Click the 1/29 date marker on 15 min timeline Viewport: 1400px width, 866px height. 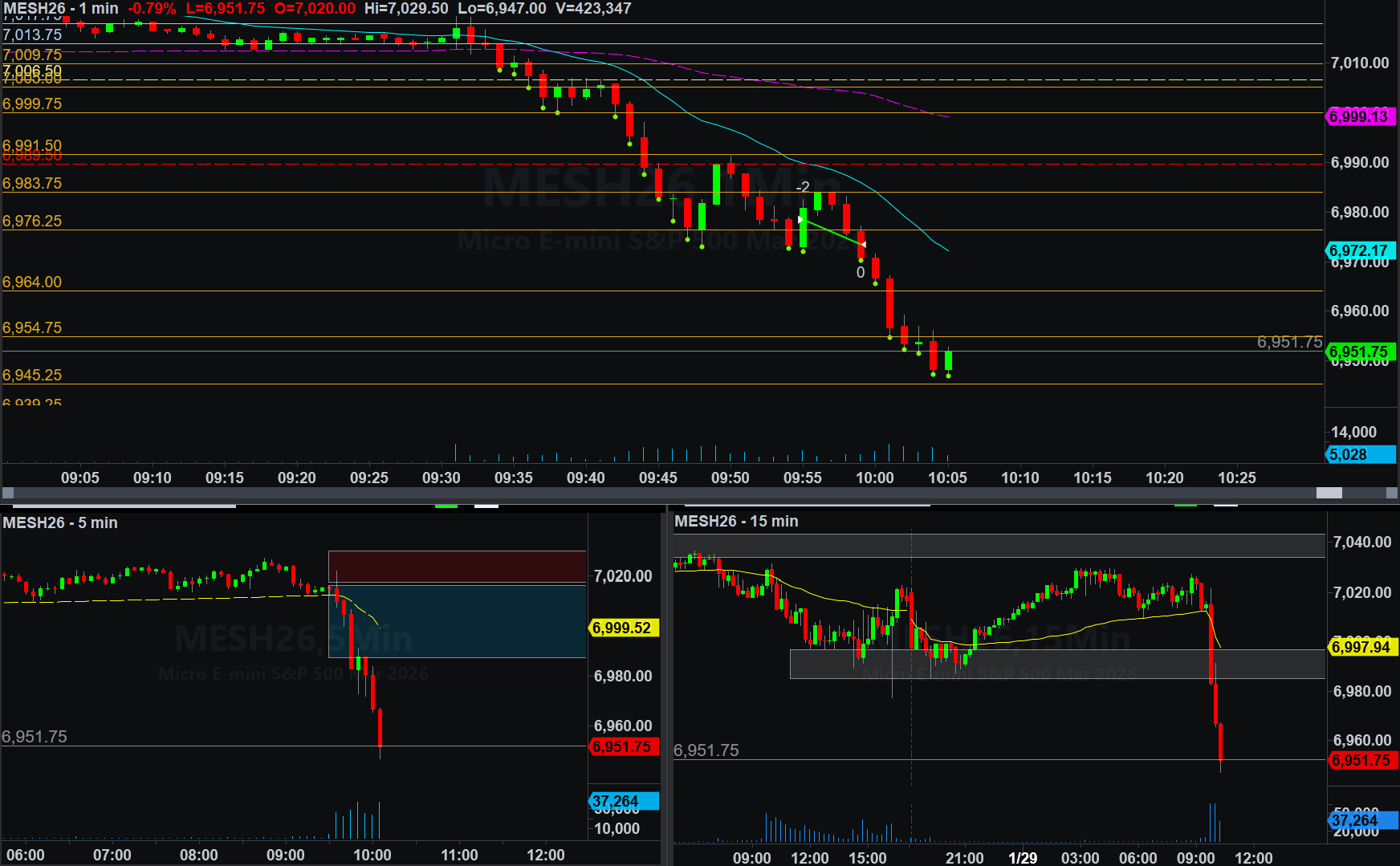pyautogui.click(x=1022, y=858)
